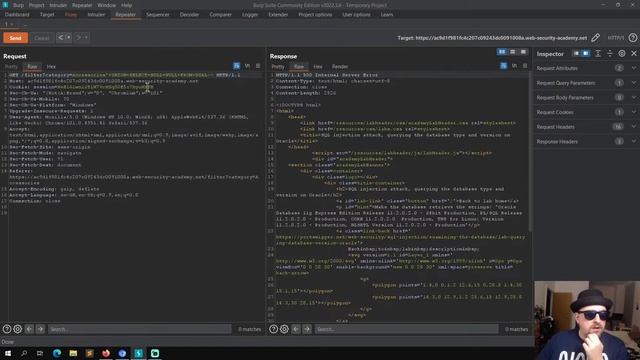Image resolution: width=640 pixels, height=360 pixels.
Task: Open Response search settings gear
Action: (x=284, y=329)
